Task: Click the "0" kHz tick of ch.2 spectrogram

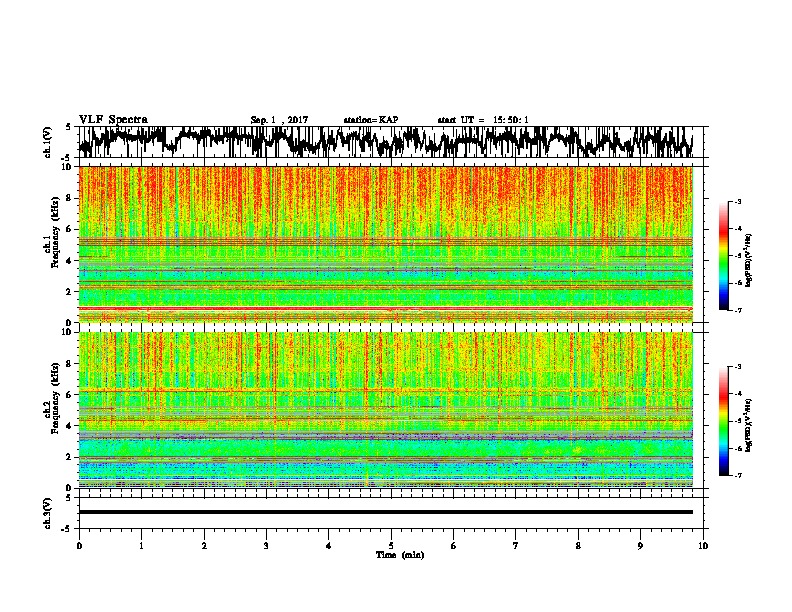Action: [x=69, y=488]
